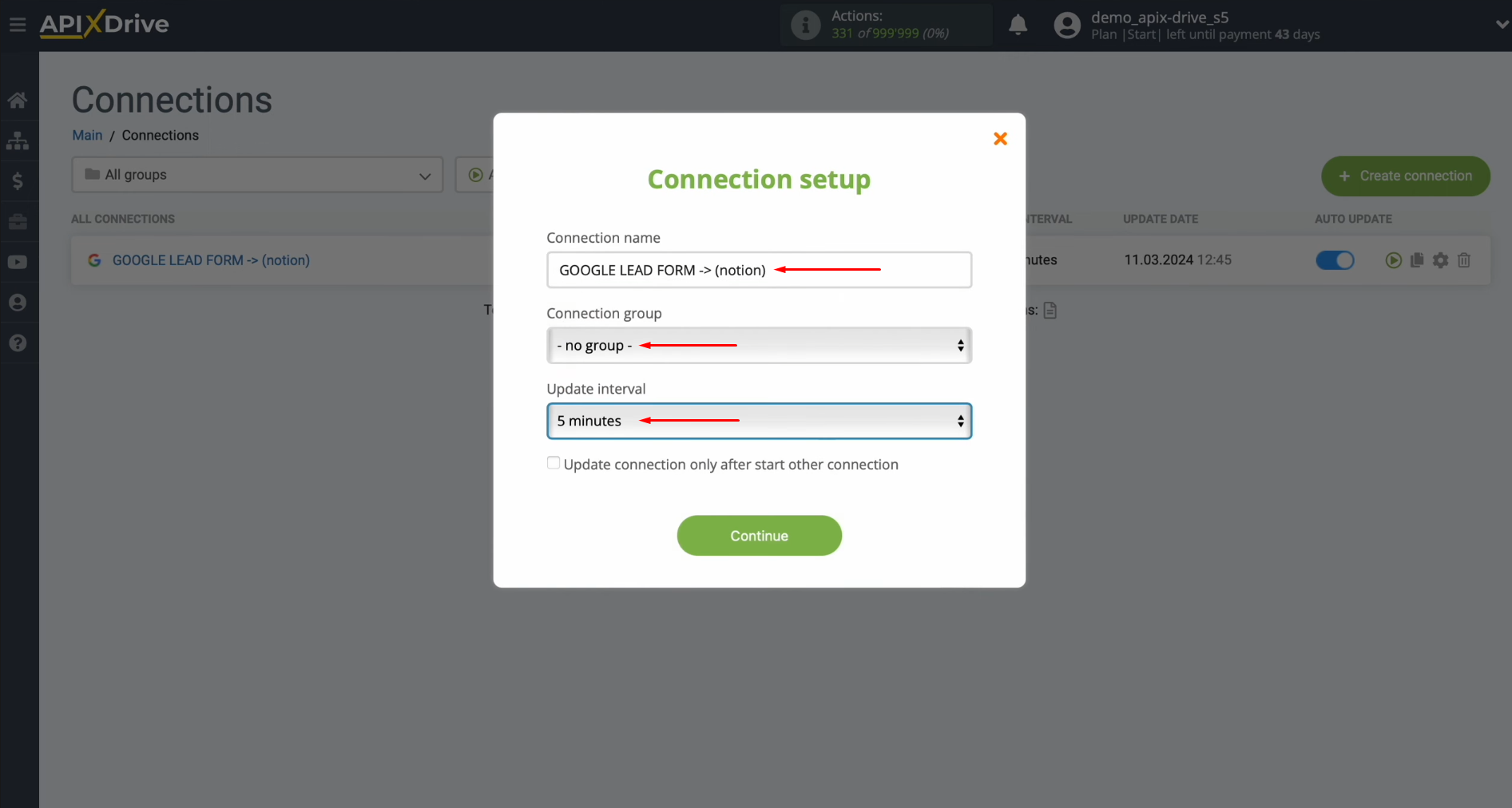Open notifications via the bell icon

1018,25
